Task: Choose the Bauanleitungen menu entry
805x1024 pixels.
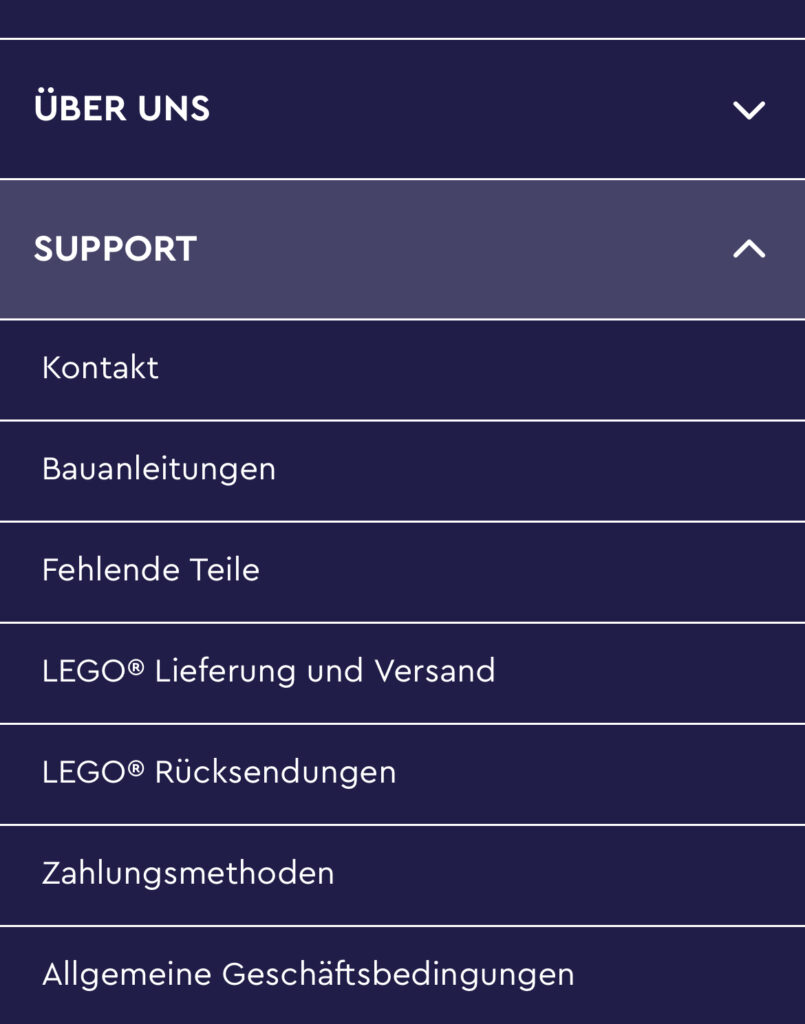Action: point(402,471)
